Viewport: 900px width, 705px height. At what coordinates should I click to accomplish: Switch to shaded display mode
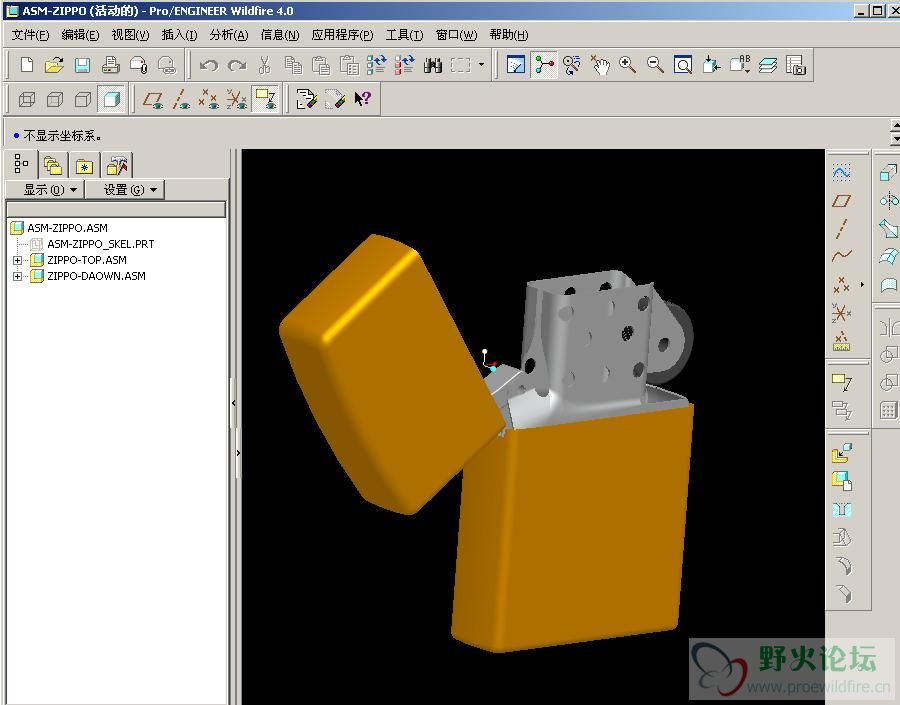[x=111, y=100]
